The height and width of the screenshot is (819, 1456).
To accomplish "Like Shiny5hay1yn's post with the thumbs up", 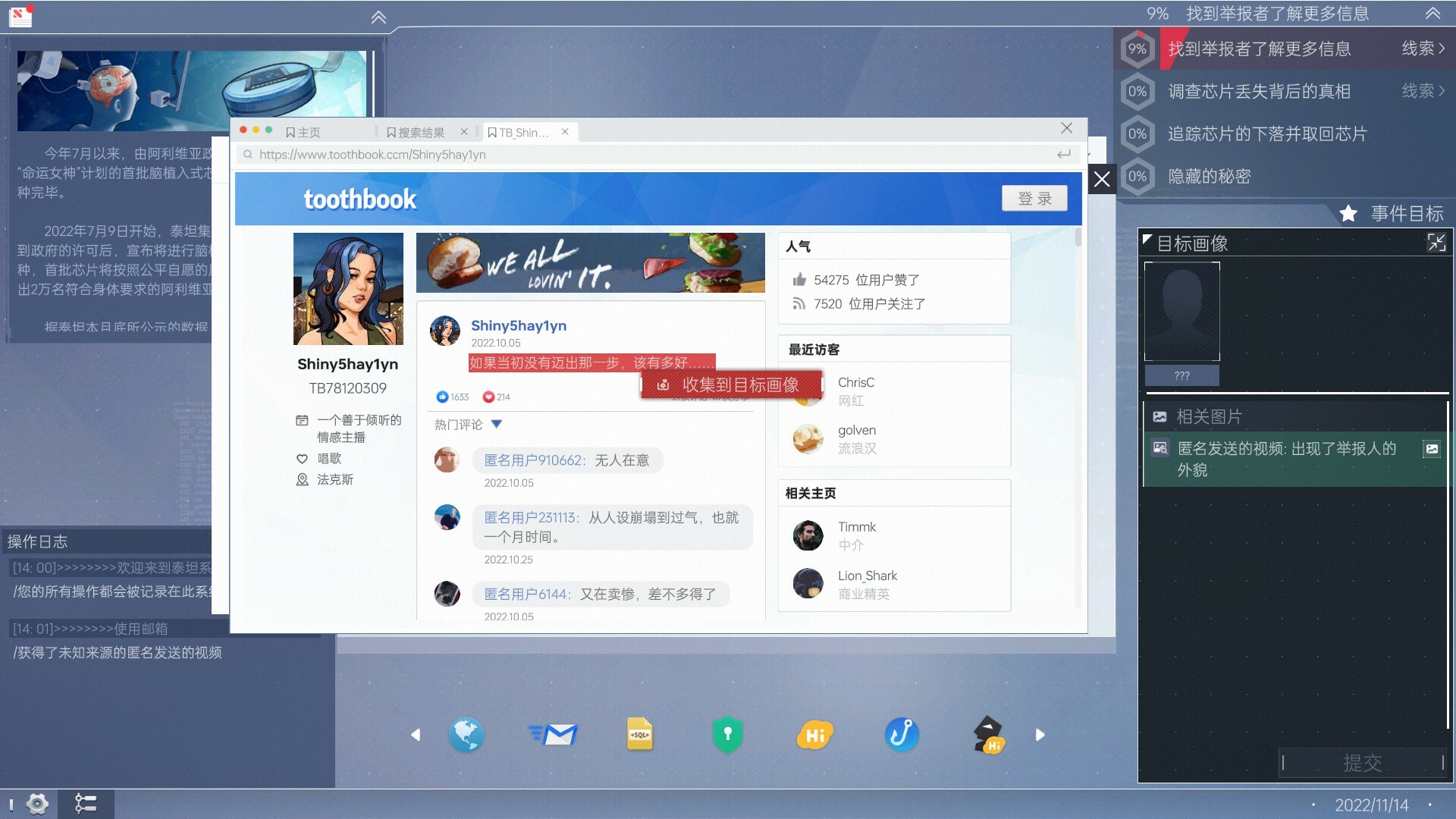I will [443, 396].
